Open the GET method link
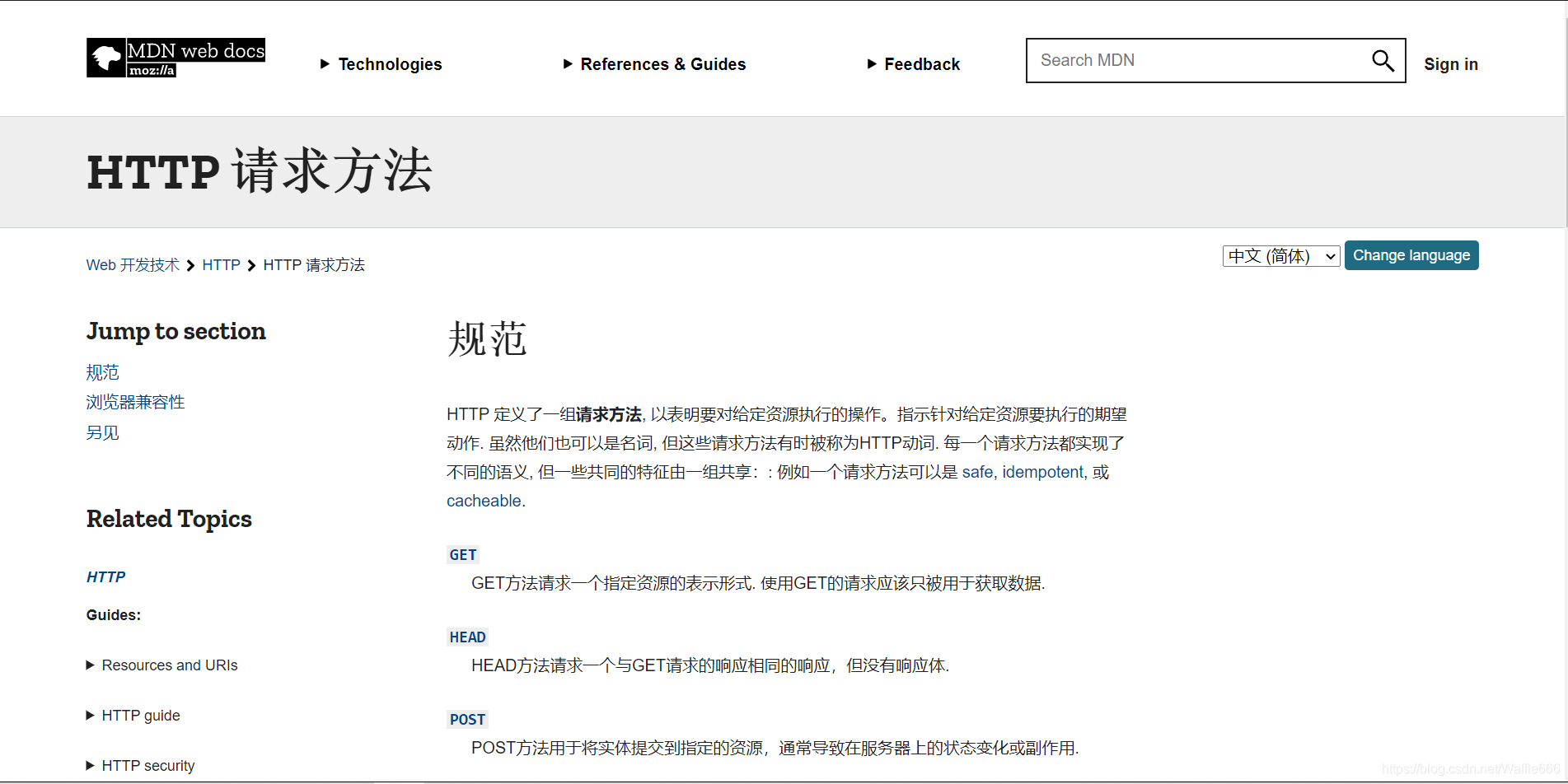 463,555
